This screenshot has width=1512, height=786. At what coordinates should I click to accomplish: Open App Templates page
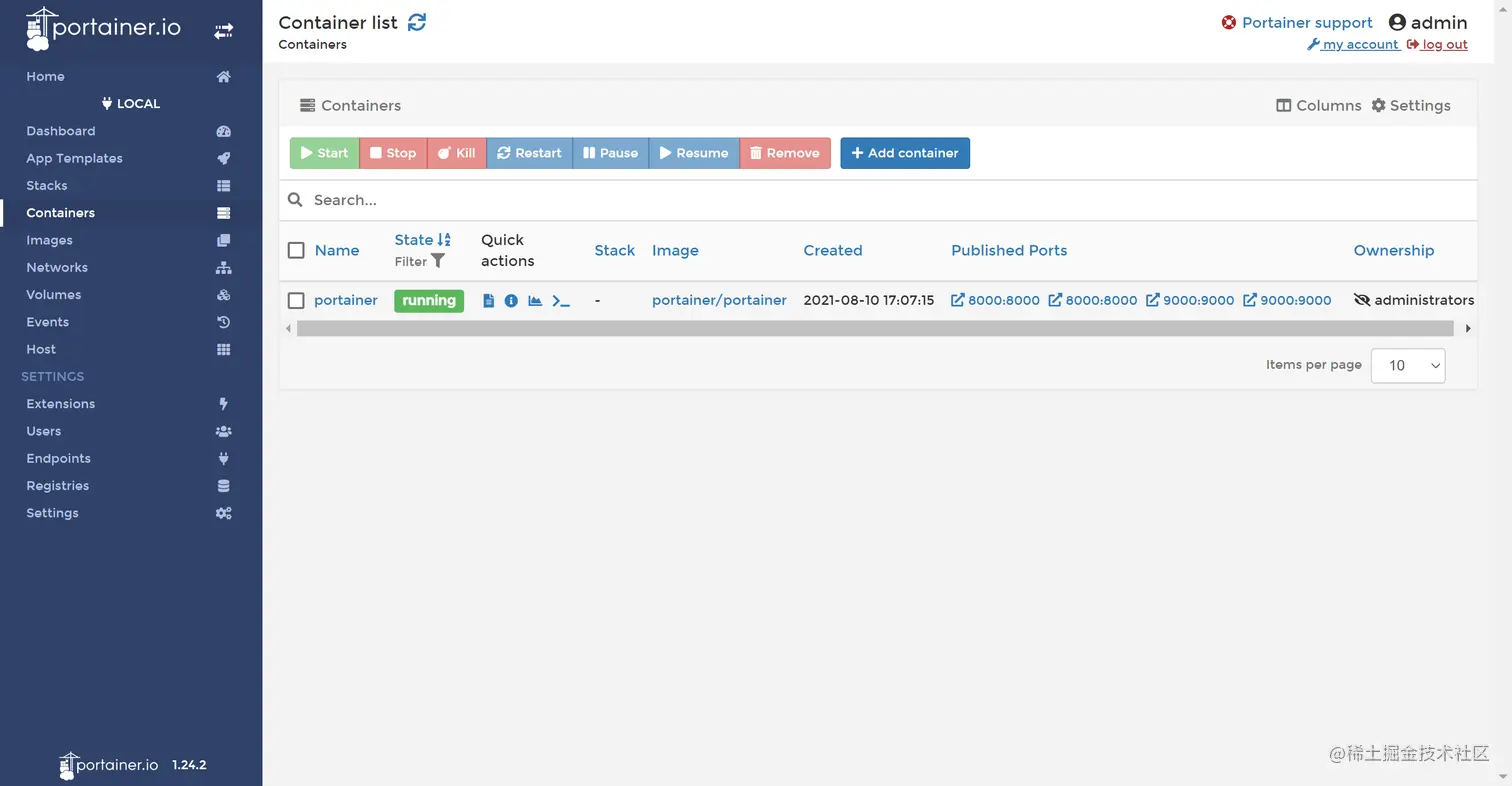click(x=130, y=158)
